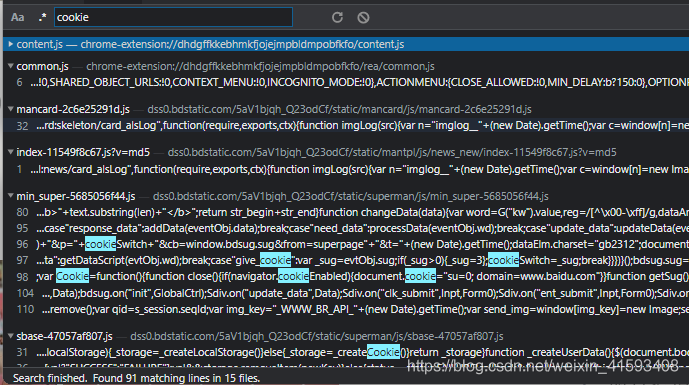Toggle the regular expression (.*) option
The image size is (689, 385).
coord(42,18)
